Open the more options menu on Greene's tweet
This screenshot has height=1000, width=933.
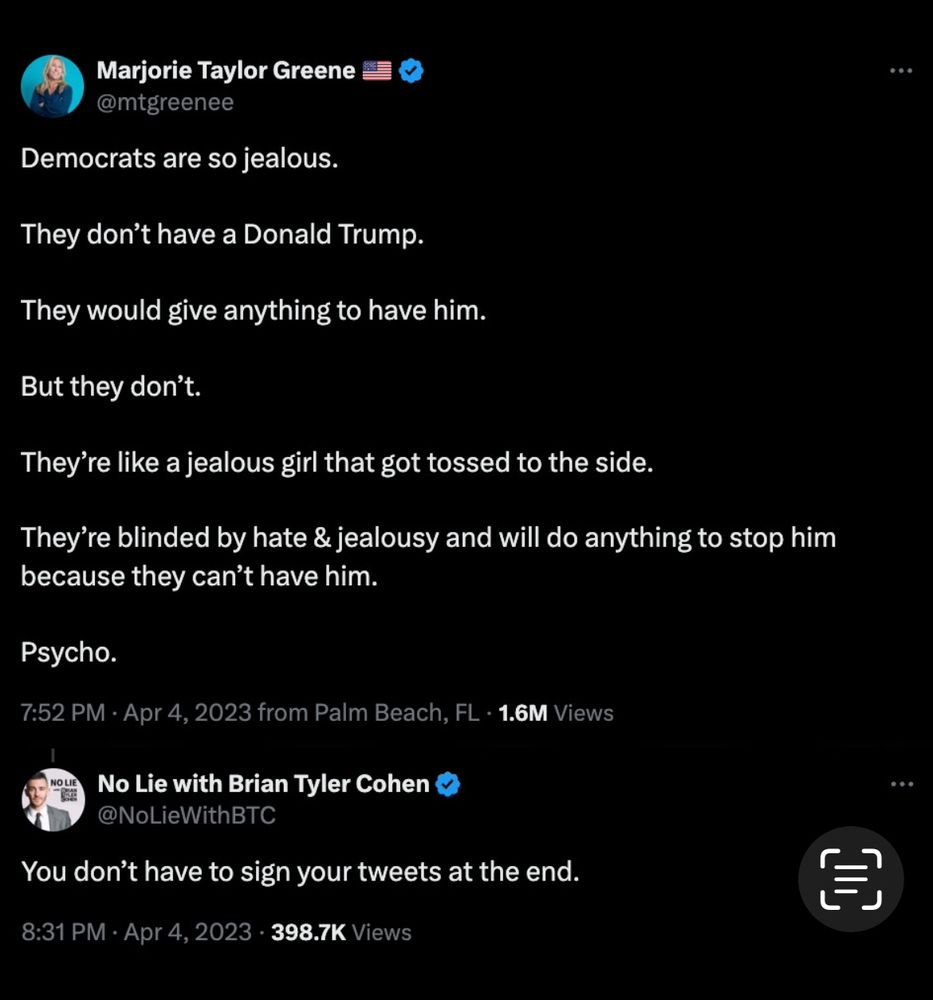pyautogui.click(x=900, y=71)
